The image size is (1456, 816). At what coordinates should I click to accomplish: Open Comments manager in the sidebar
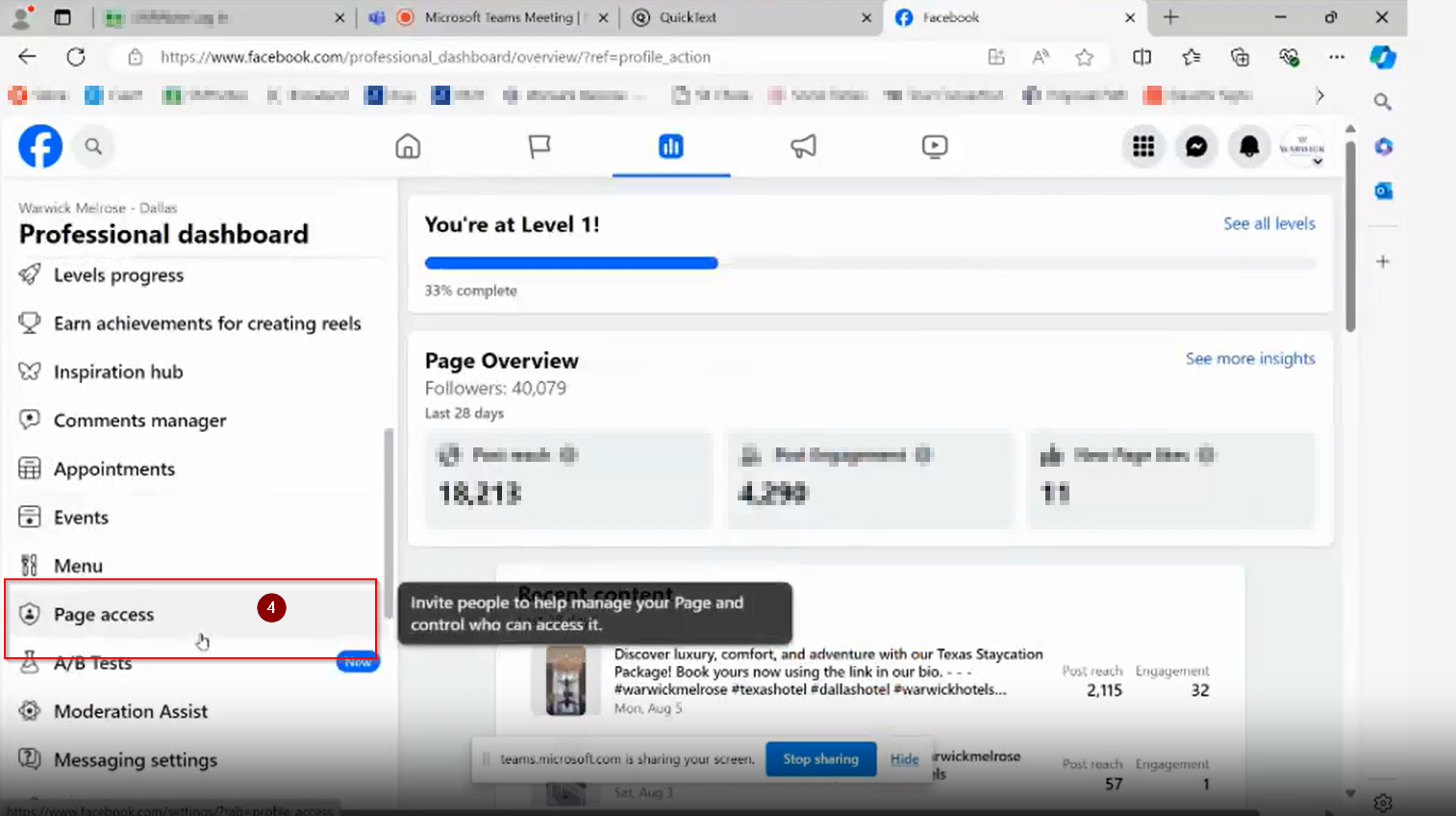139,421
